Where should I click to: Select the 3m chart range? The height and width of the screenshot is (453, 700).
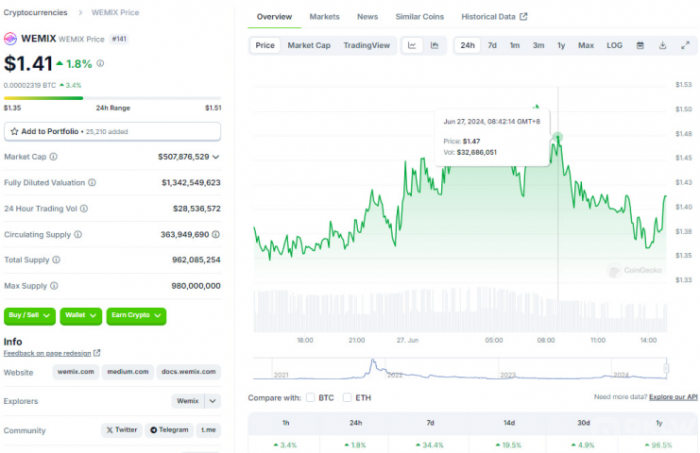[x=538, y=46]
